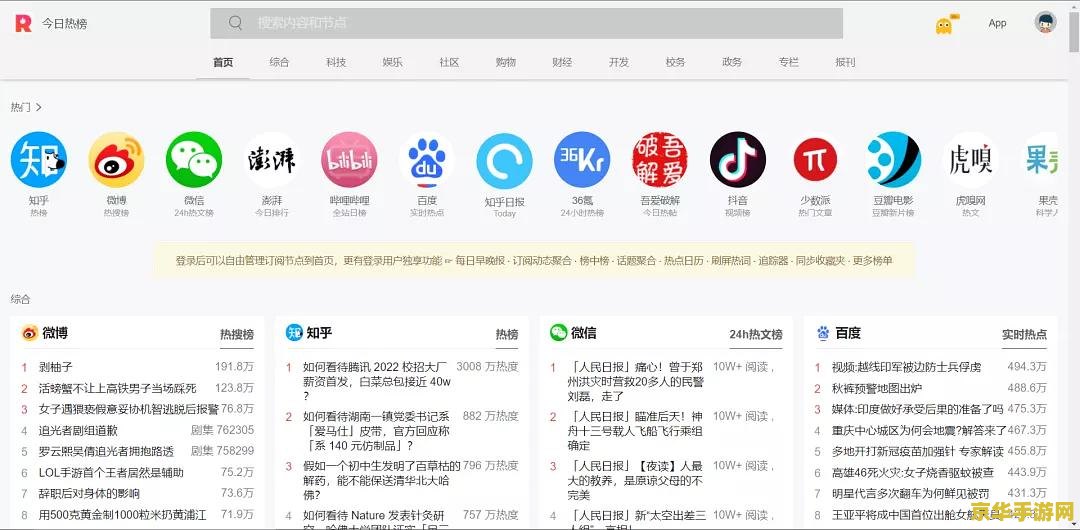Open the 百度 实时热点 link
The height and width of the screenshot is (530, 1080).
tap(1024, 334)
